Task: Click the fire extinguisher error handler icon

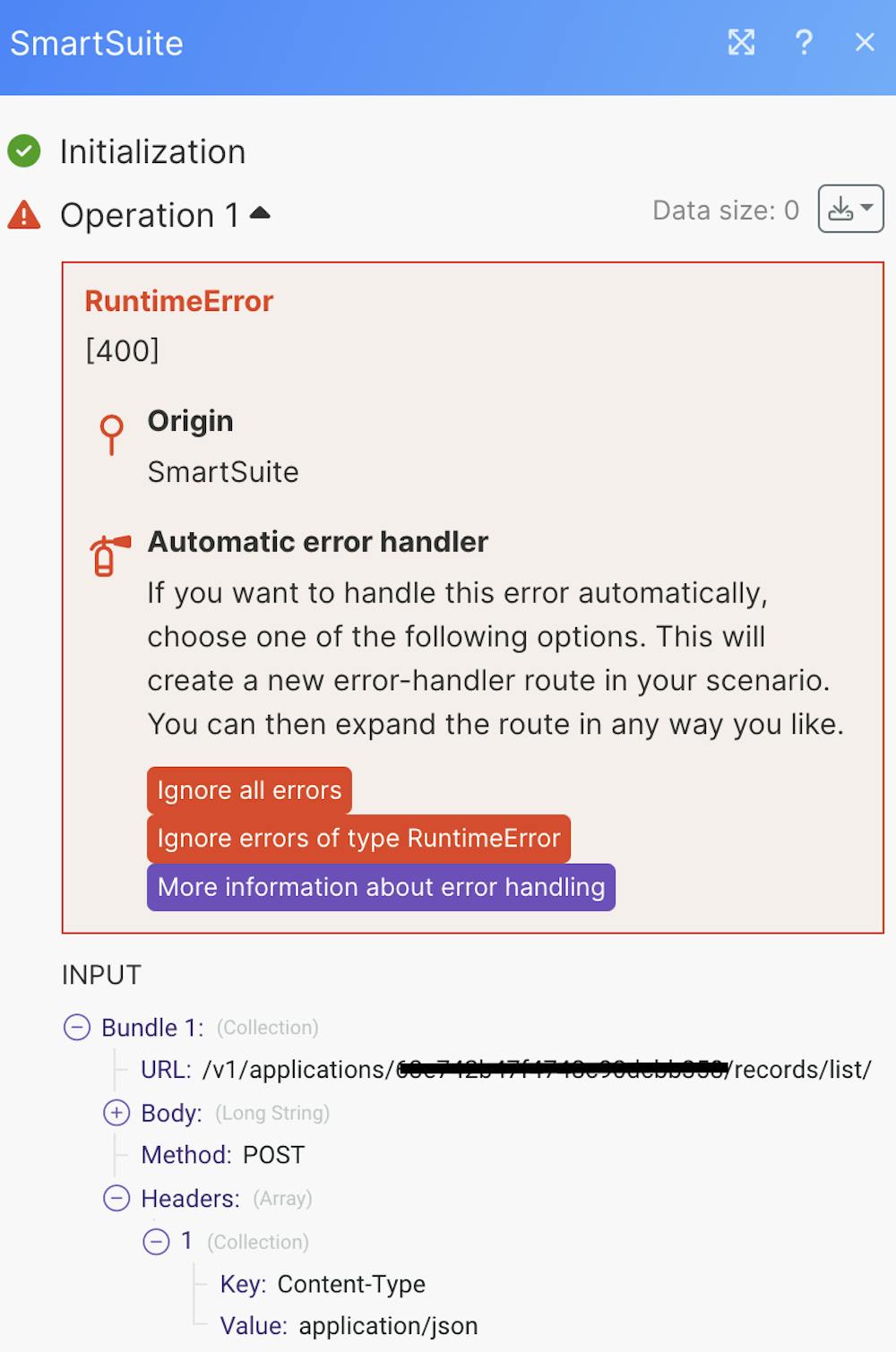Action: point(108,555)
